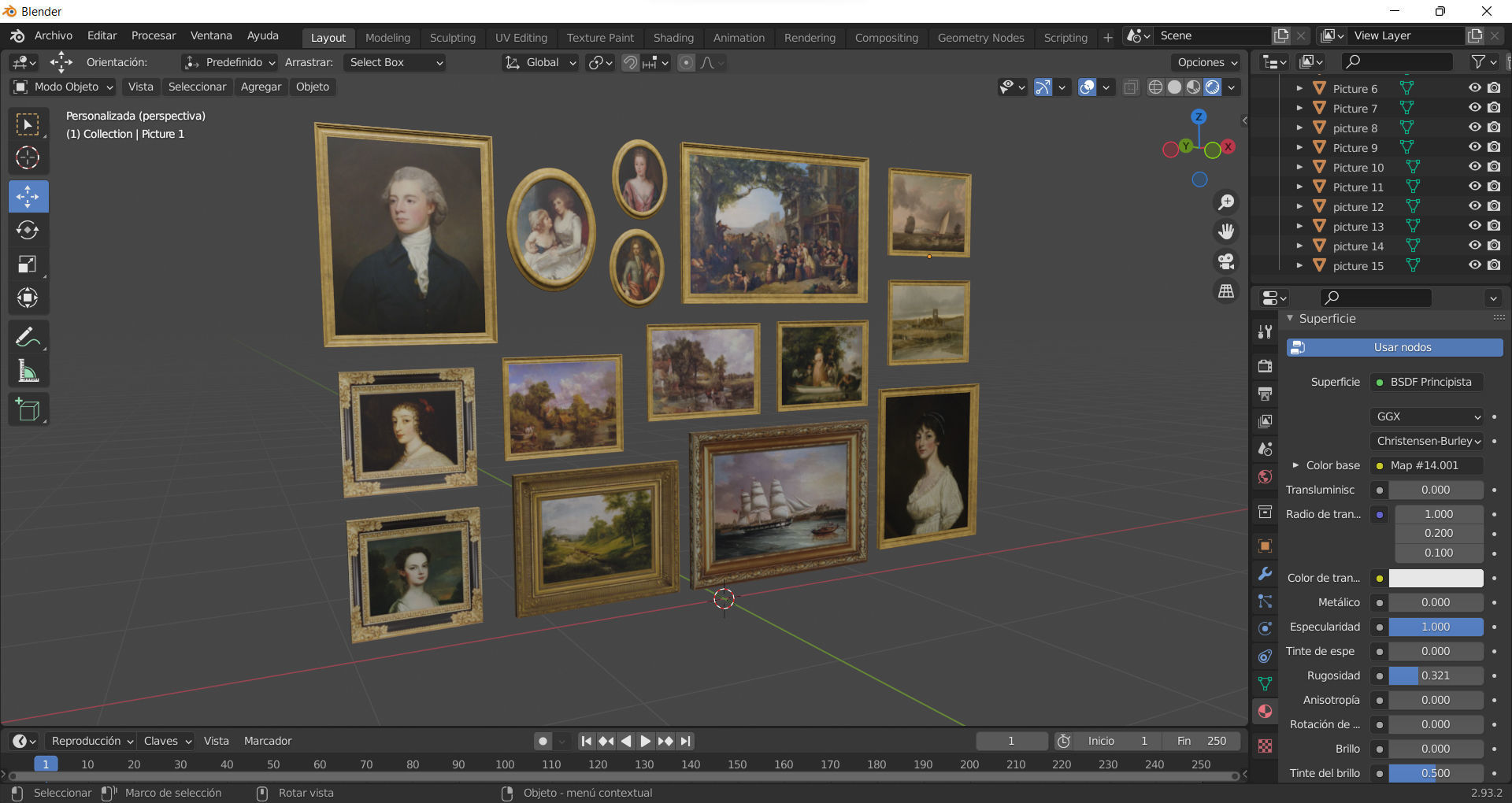This screenshot has height=803, width=1512.
Task: Collapse the Superficie panel
Action: [x=1290, y=319]
